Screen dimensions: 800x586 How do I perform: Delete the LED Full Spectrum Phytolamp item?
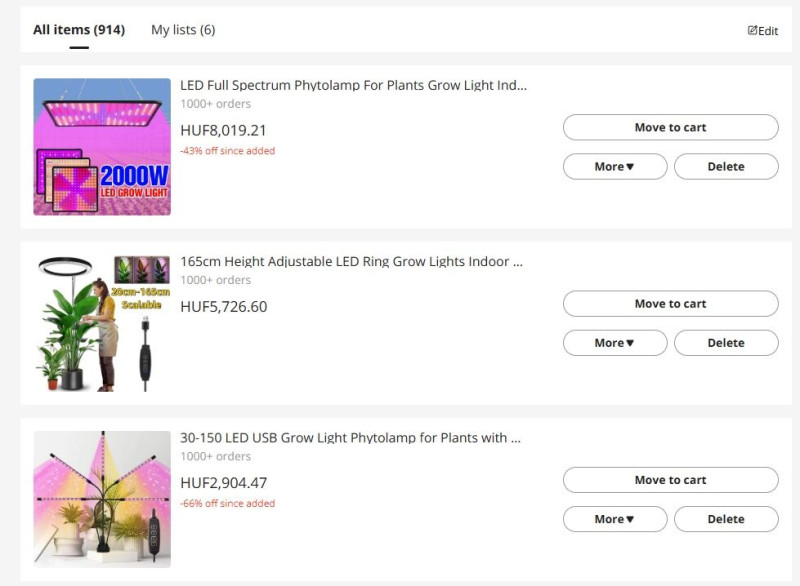click(726, 167)
